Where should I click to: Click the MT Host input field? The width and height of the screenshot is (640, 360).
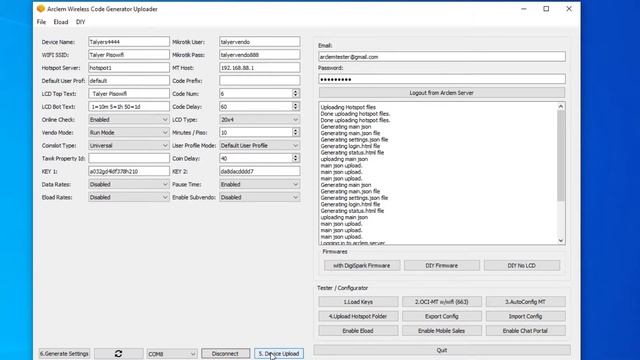pos(260,68)
